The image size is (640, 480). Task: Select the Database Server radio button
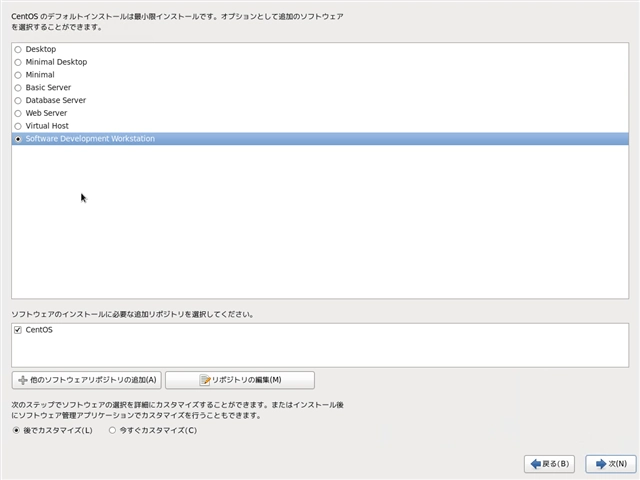coord(18,100)
